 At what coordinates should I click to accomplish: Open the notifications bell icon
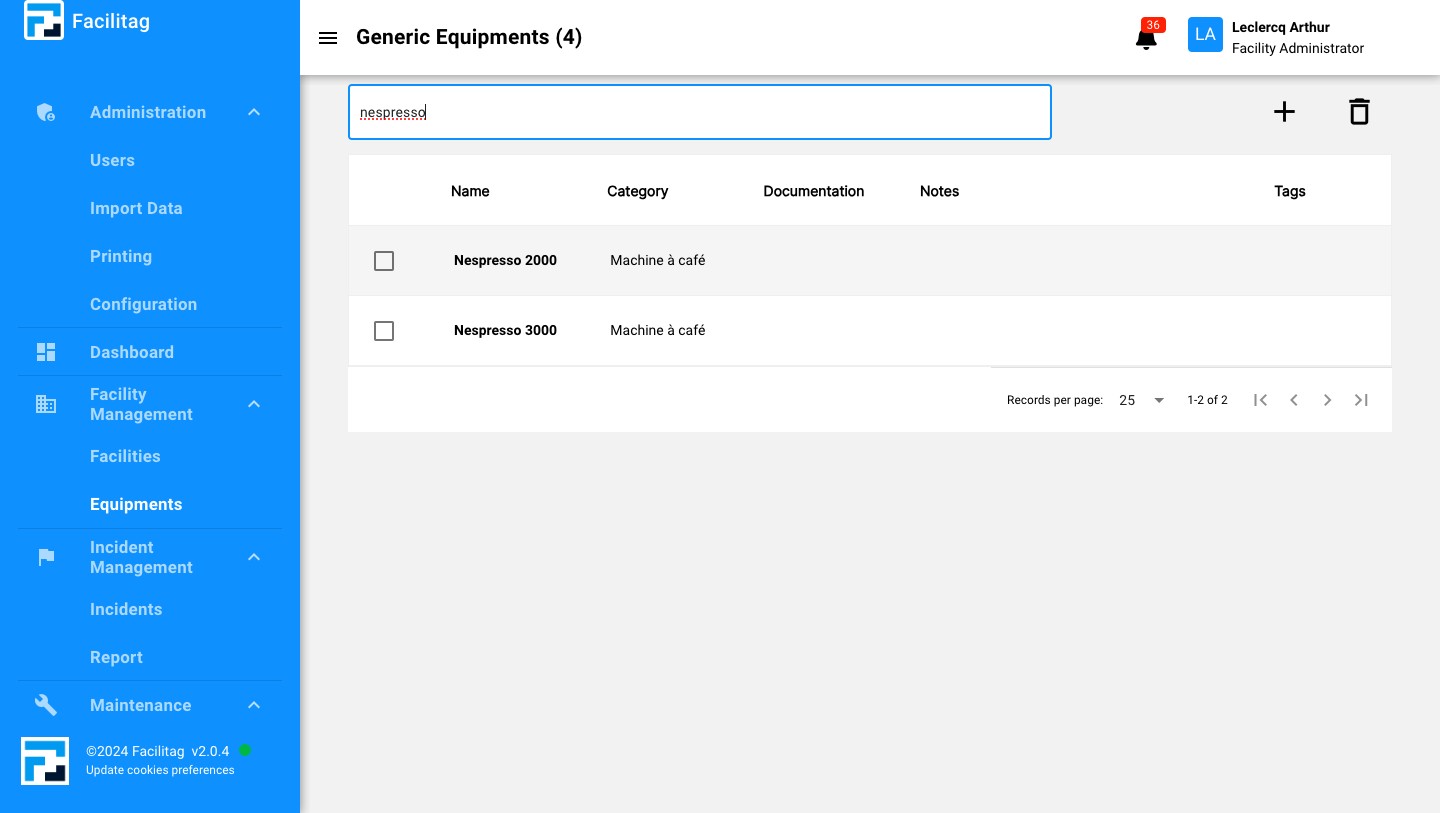[1146, 39]
